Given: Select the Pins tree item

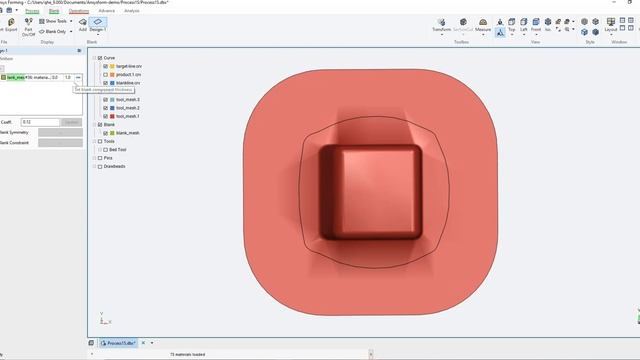Looking at the screenshot, I should tap(108, 158).
